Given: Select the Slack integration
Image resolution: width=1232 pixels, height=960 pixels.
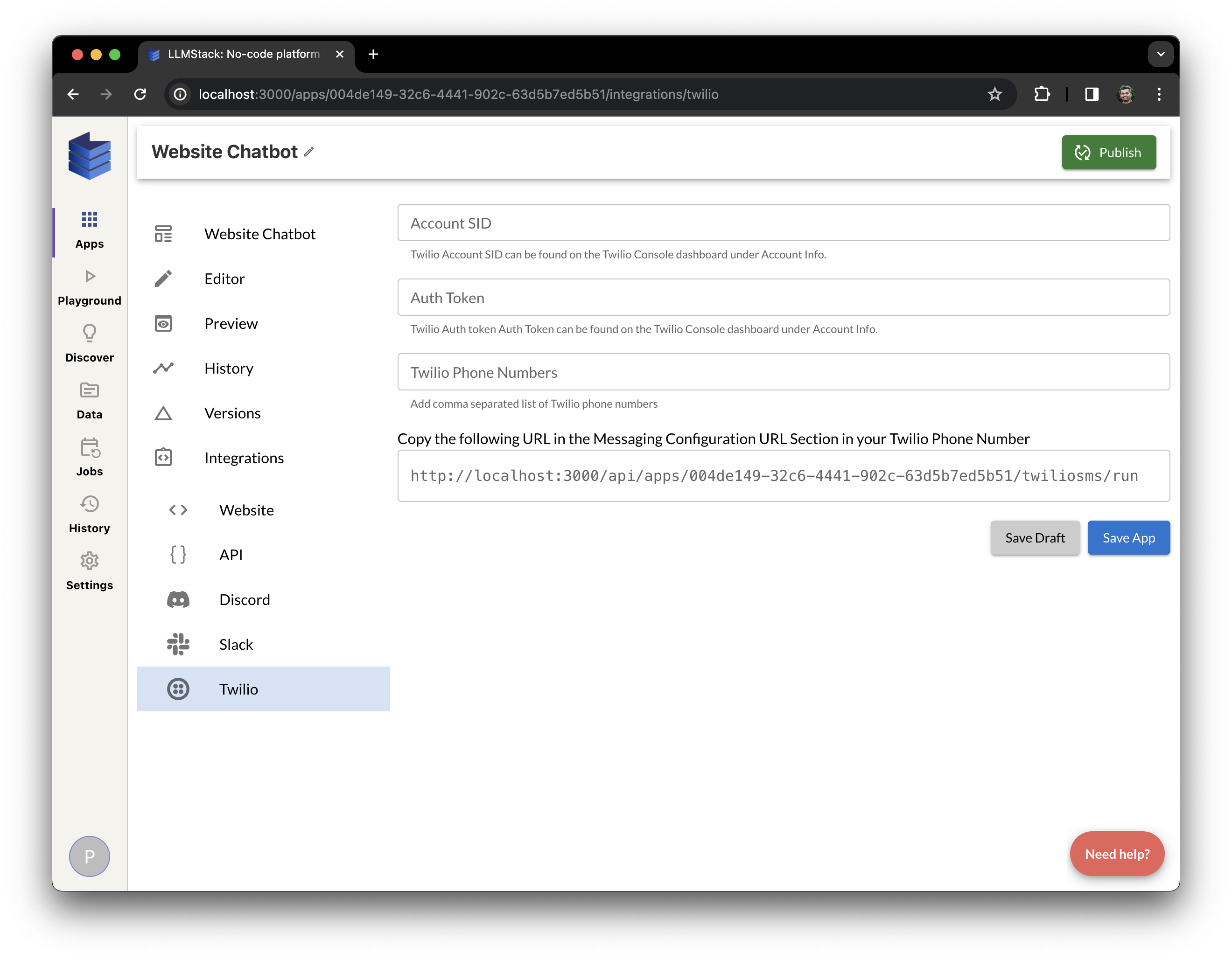Looking at the screenshot, I should click(x=236, y=644).
